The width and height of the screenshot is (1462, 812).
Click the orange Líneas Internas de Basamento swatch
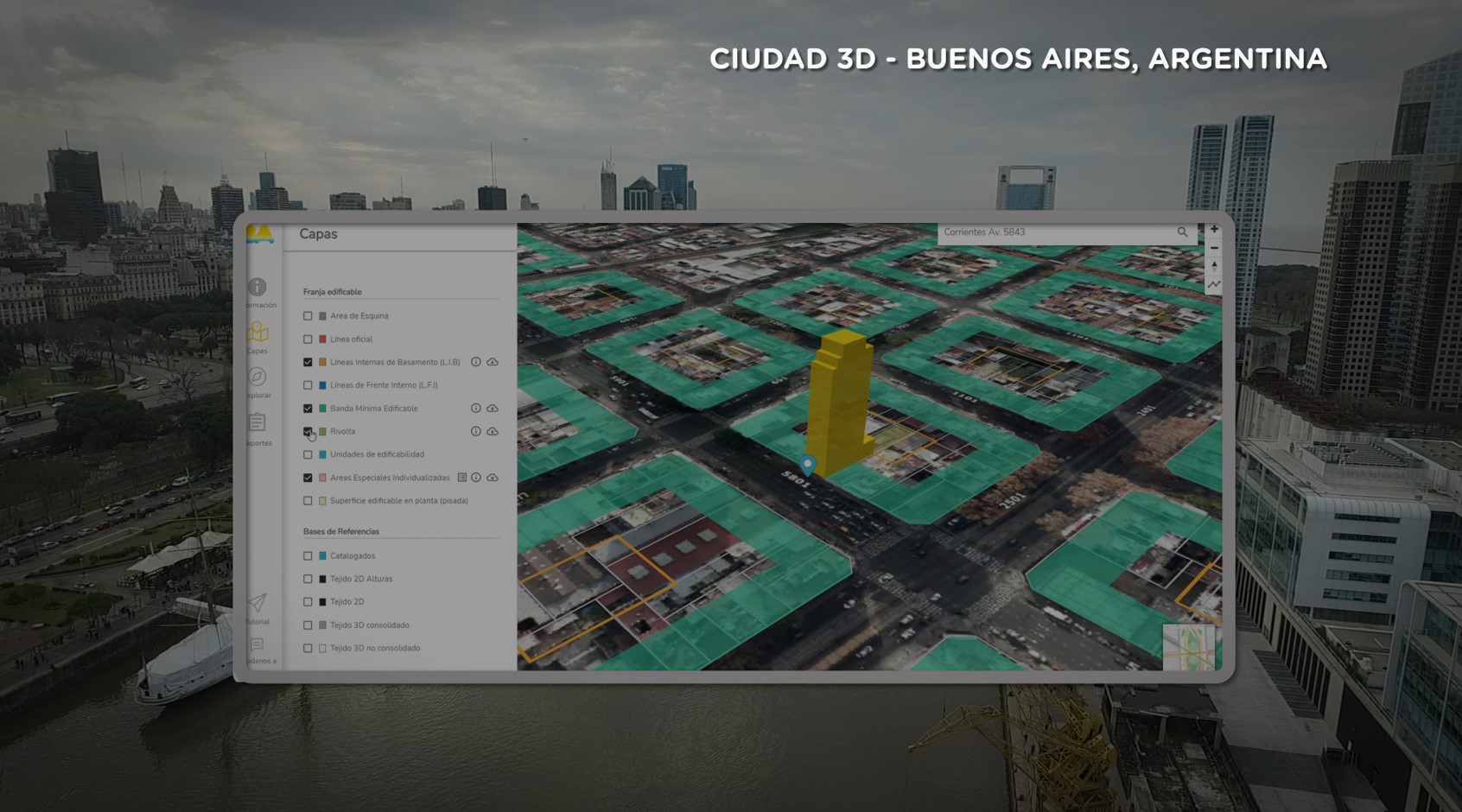coord(322,362)
